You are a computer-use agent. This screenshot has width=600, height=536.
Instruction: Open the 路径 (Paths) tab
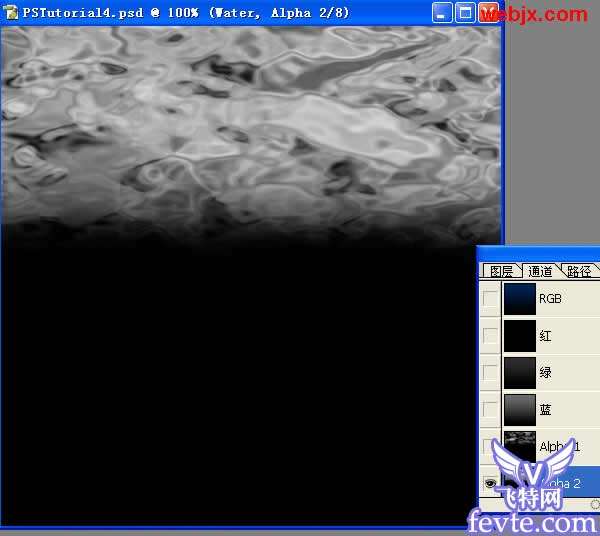click(578, 271)
